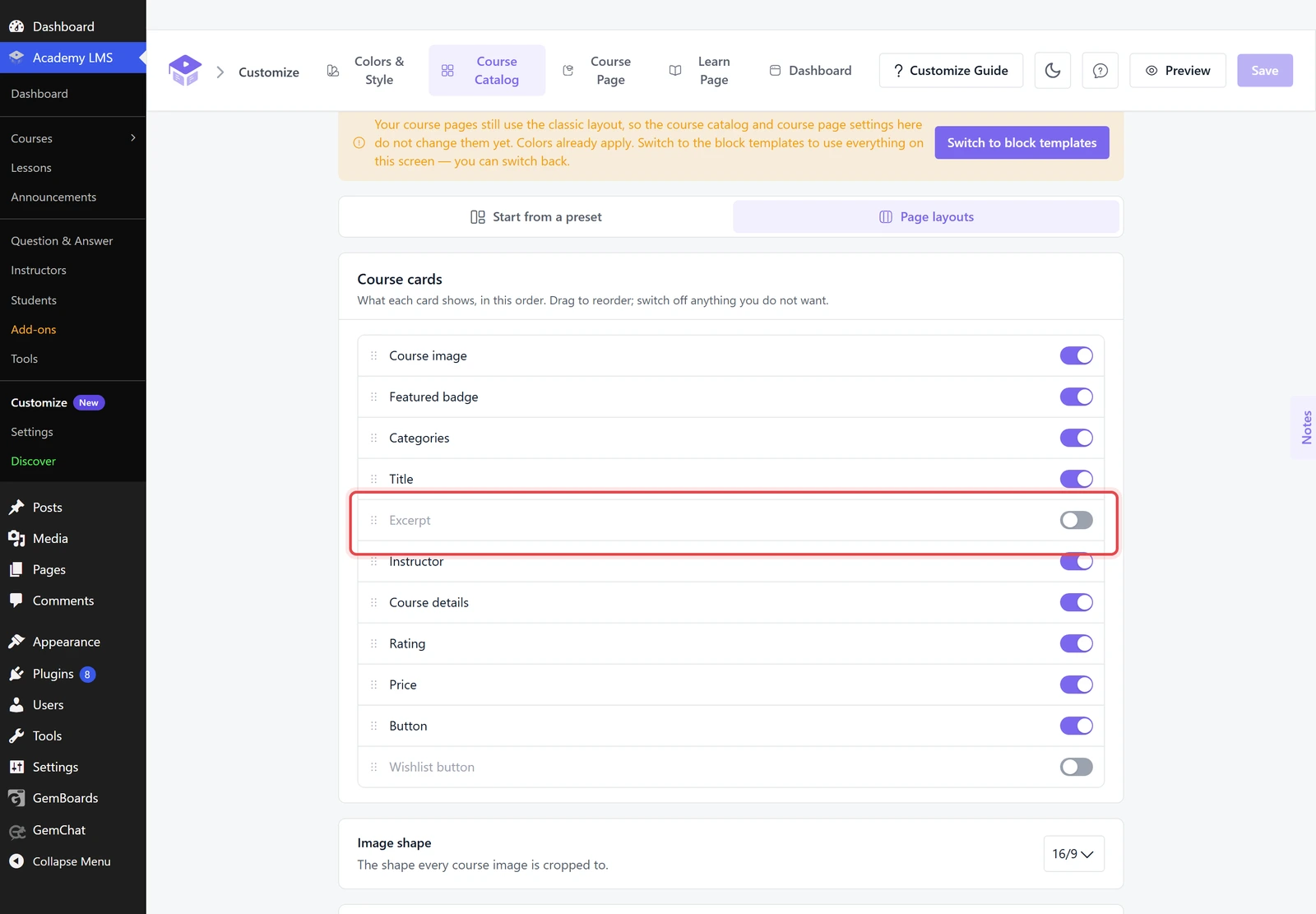Open Plugins via the plug icon
Image resolution: width=1316 pixels, height=914 pixels.
coord(16,674)
